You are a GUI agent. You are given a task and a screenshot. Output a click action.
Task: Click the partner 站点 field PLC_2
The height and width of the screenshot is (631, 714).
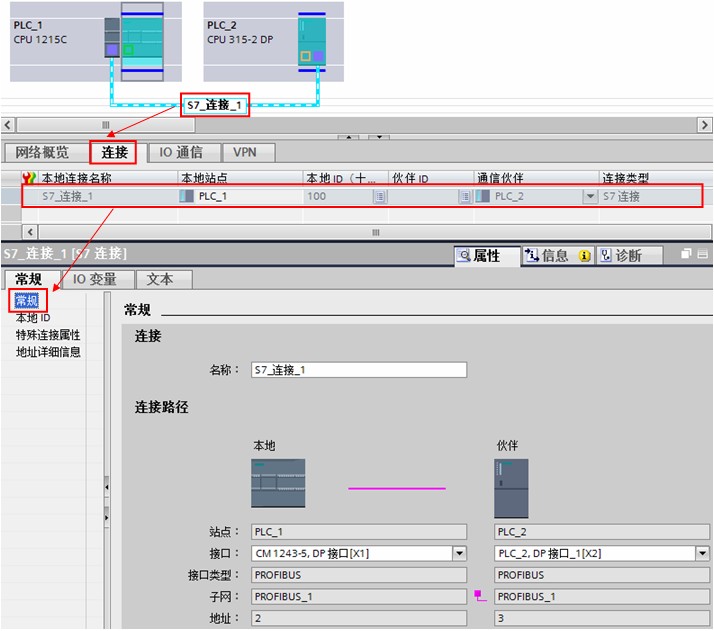(x=602, y=531)
